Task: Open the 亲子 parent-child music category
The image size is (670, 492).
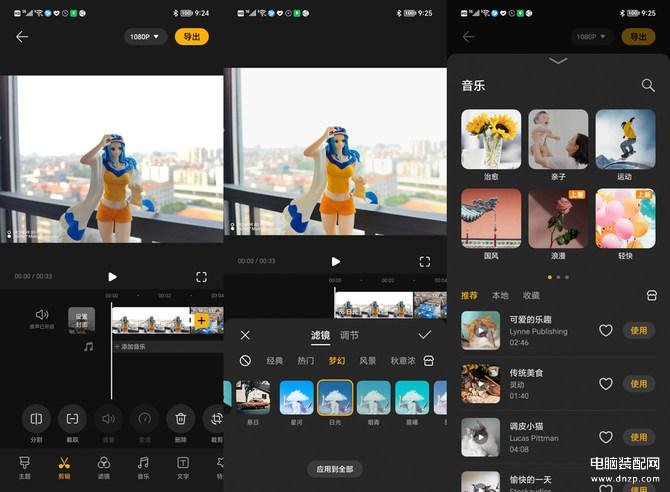Action: [558, 139]
